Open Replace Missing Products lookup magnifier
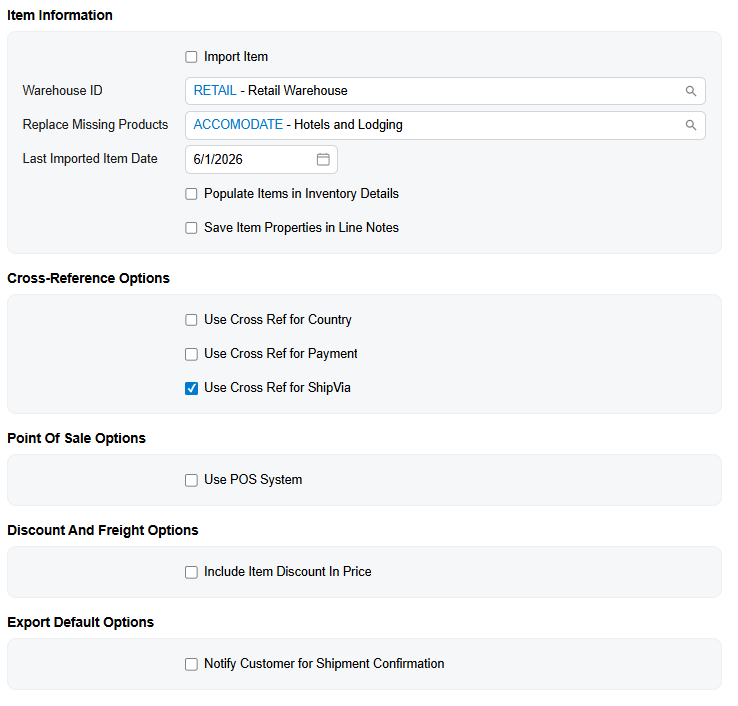This screenshot has width=738, height=706. [x=690, y=125]
